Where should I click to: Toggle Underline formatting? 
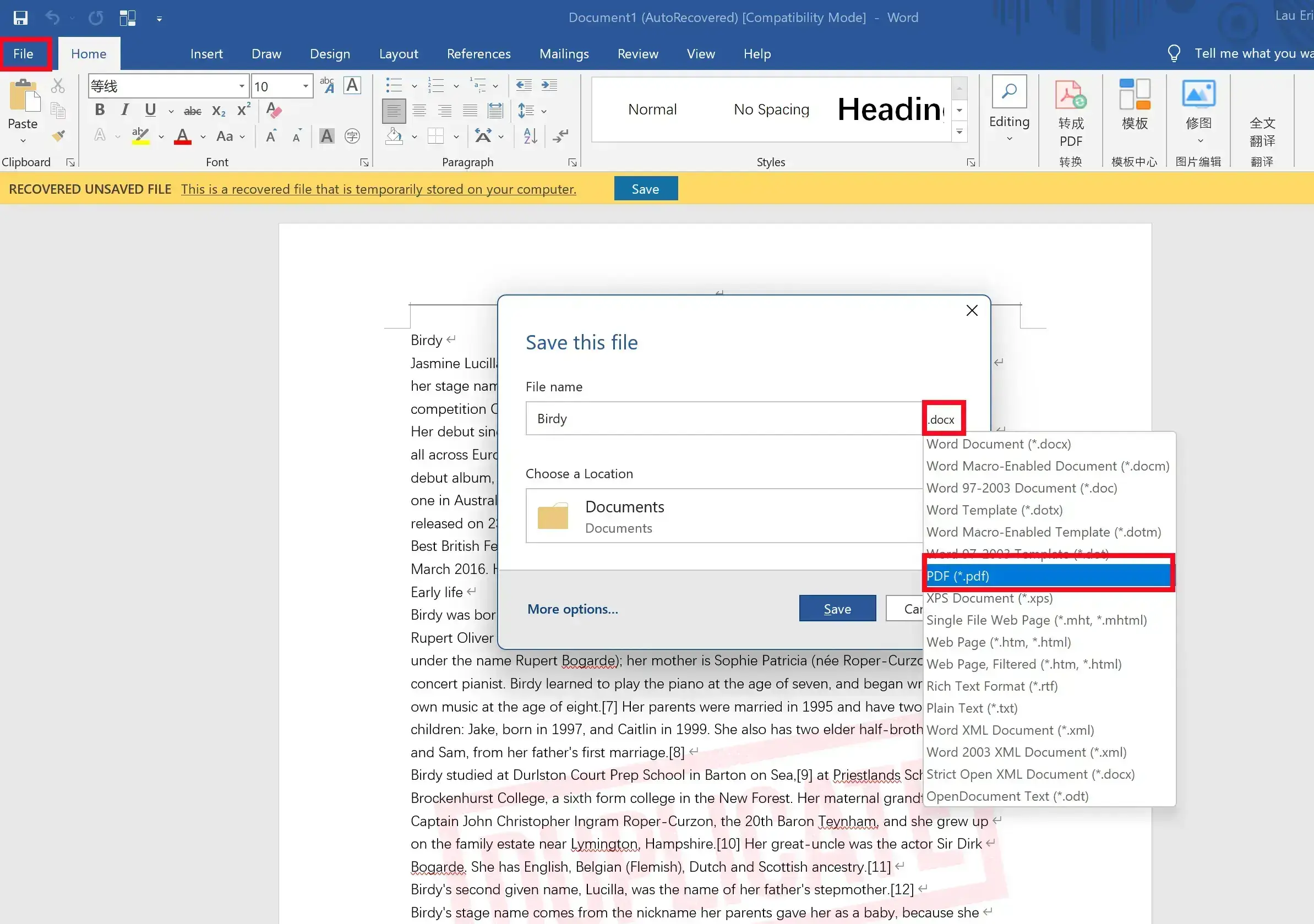tap(150, 110)
